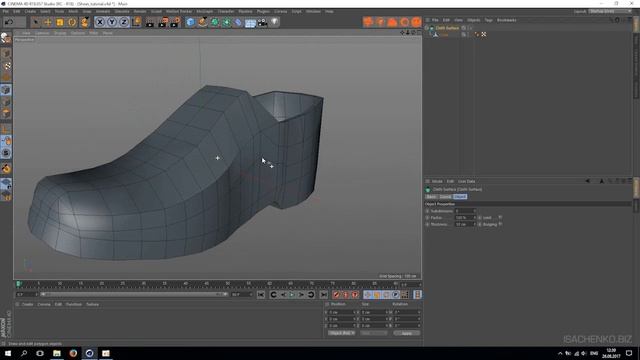Viewport: 640px width, 360px height.
Task: Toggle the X axis lock
Action: pos(100,22)
